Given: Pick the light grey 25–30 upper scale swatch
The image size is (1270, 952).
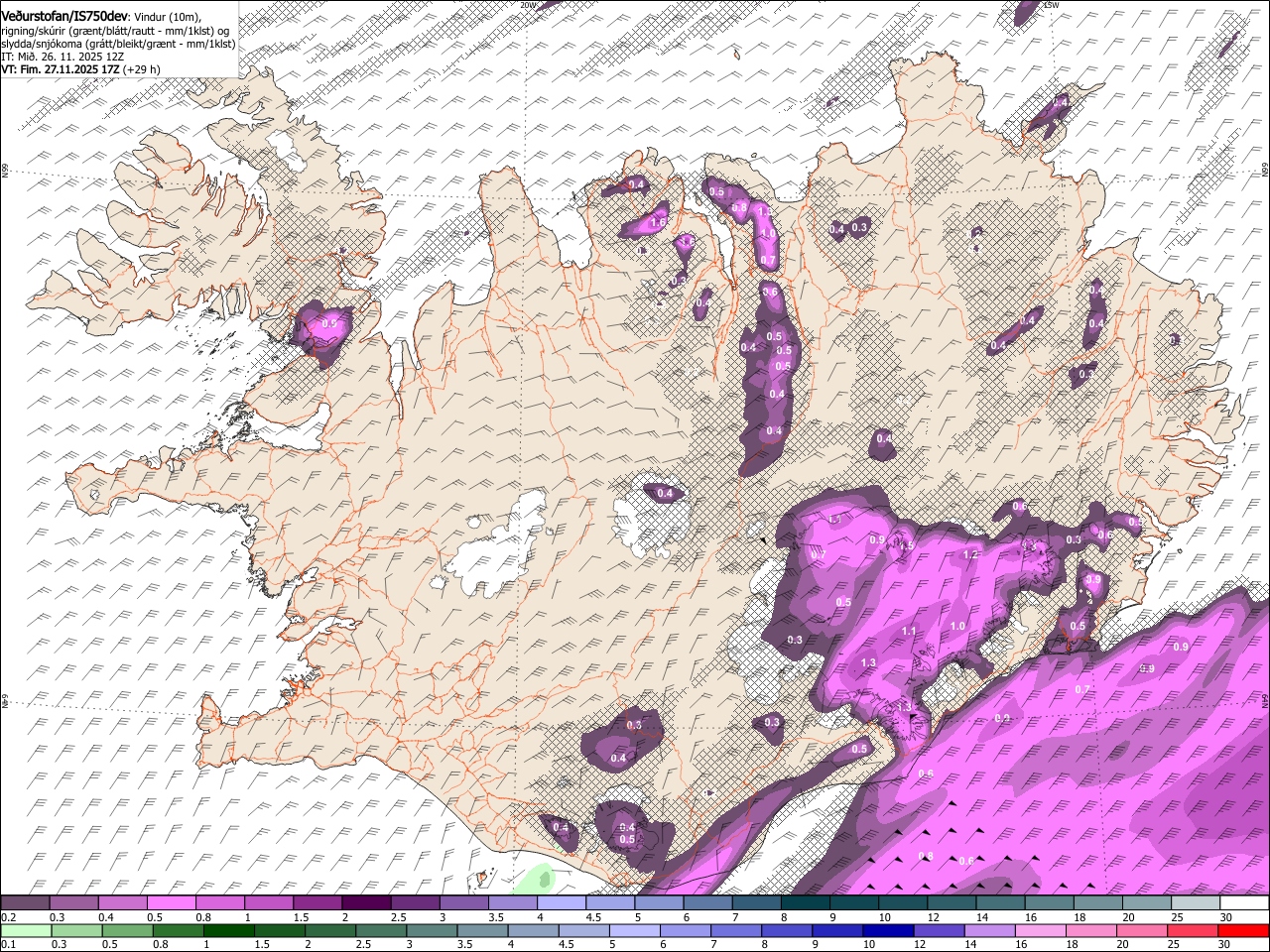Looking at the screenshot, I should point(1196,903).
